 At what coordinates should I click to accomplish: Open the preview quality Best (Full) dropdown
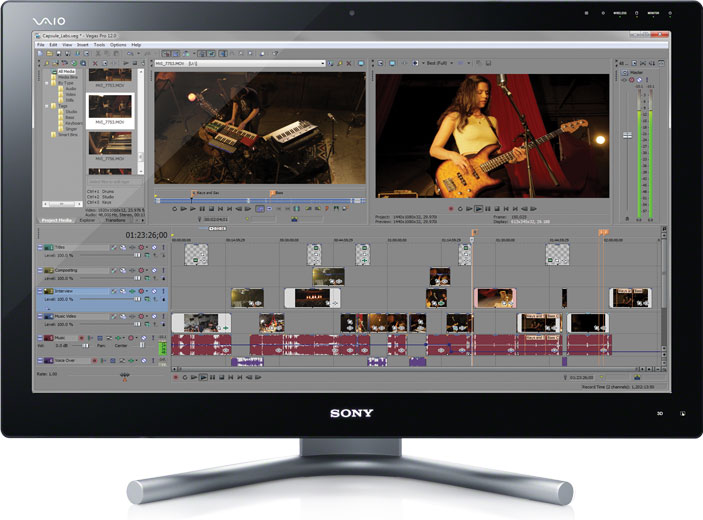click(439, 63)
